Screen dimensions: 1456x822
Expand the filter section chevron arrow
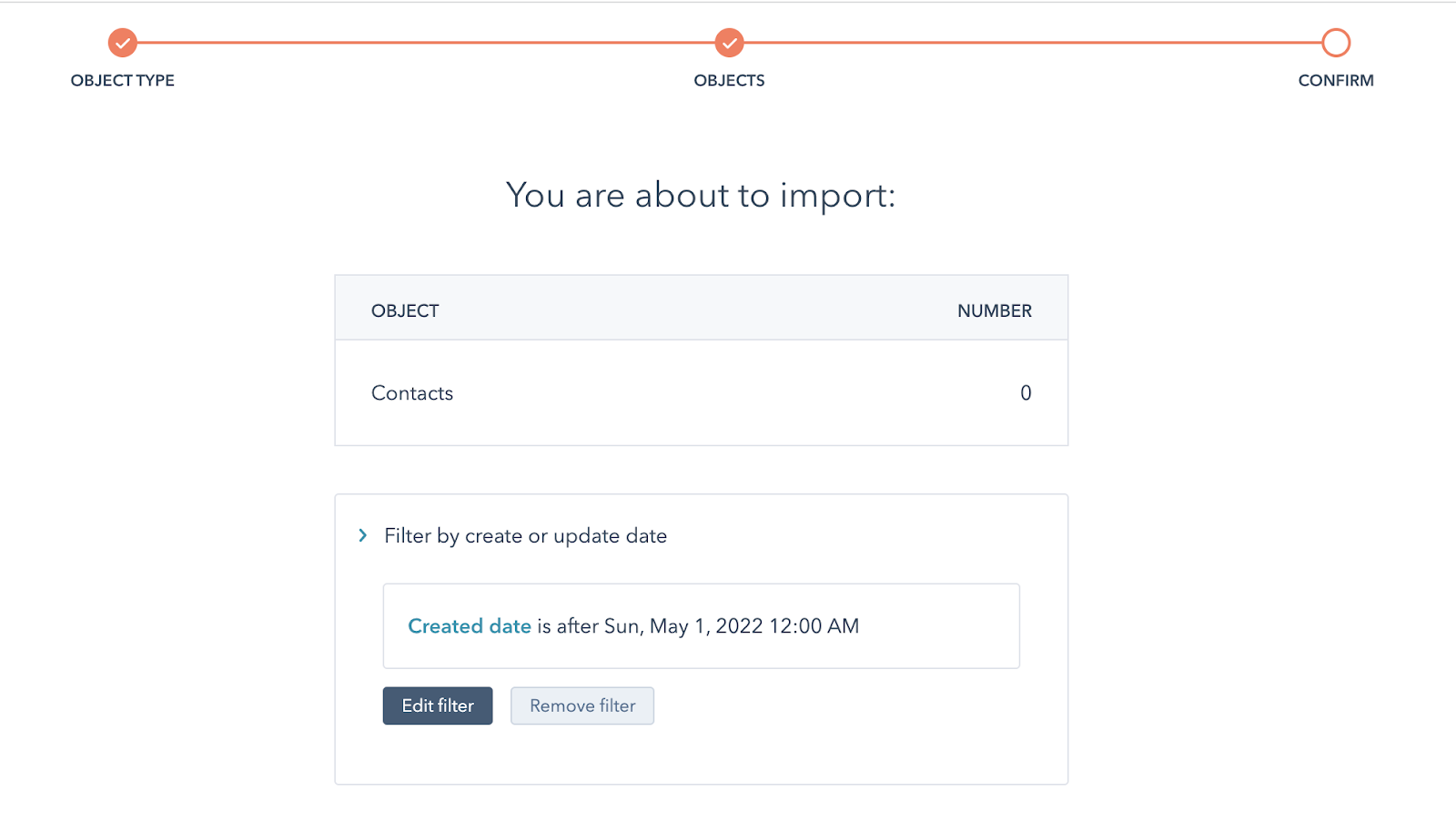click(363, 535)
